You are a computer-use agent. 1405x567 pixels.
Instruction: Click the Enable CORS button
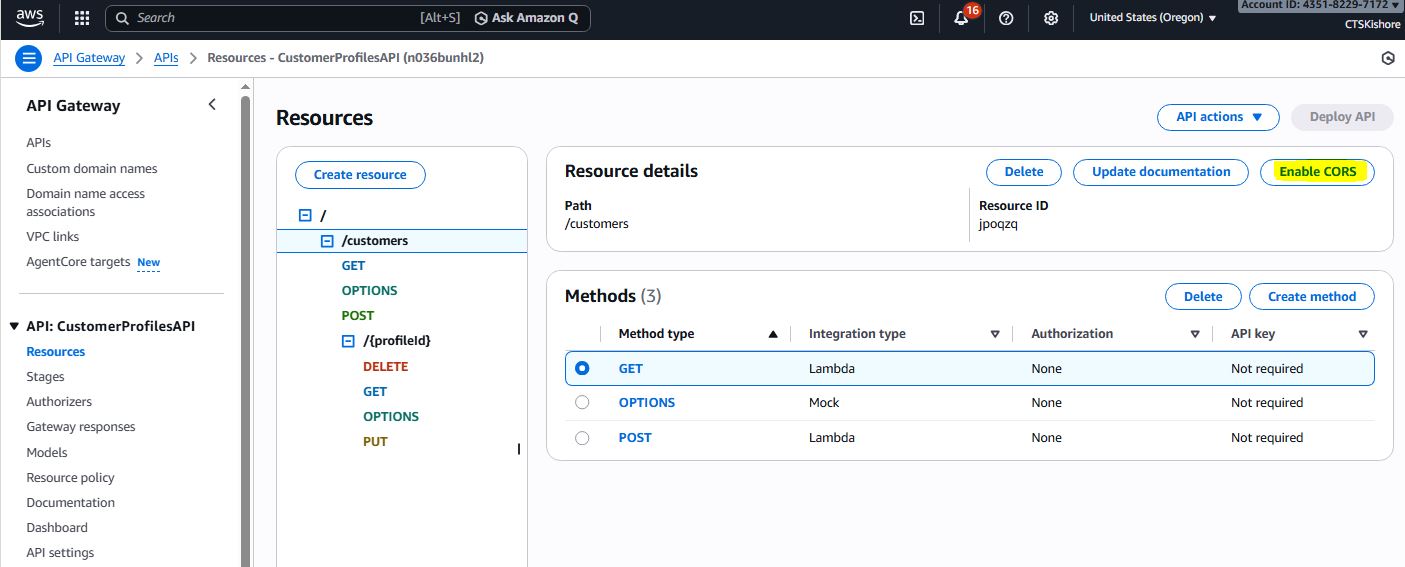pyautogui.click(x=1317, y=172)
